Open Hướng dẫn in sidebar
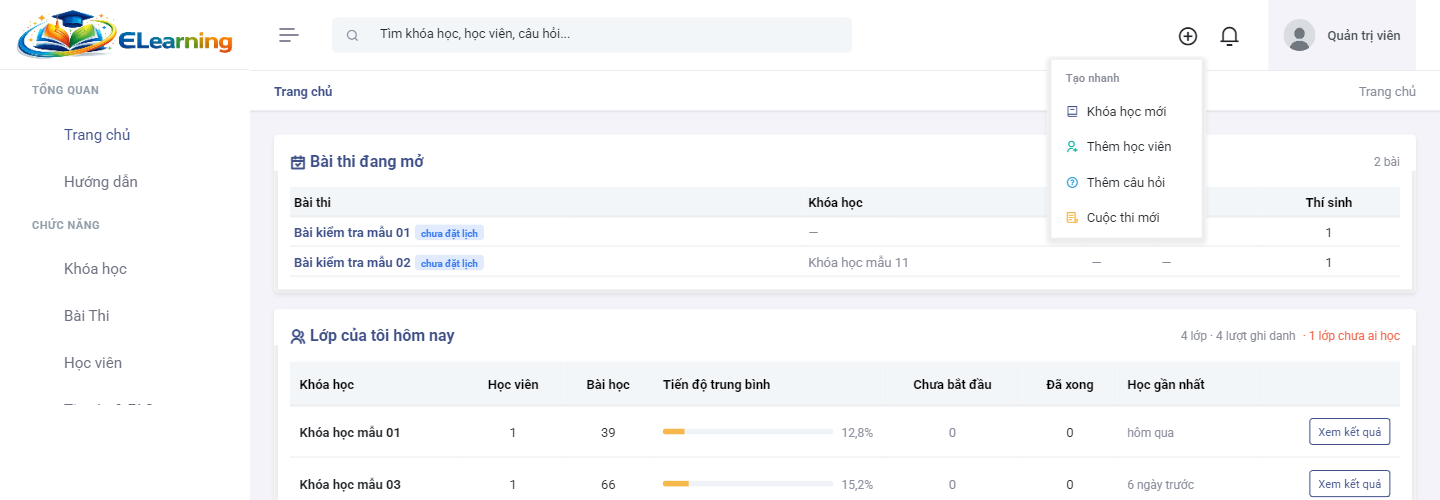Image resolution: width=1440 pixels, height=500 pixels. click(101, 182)
